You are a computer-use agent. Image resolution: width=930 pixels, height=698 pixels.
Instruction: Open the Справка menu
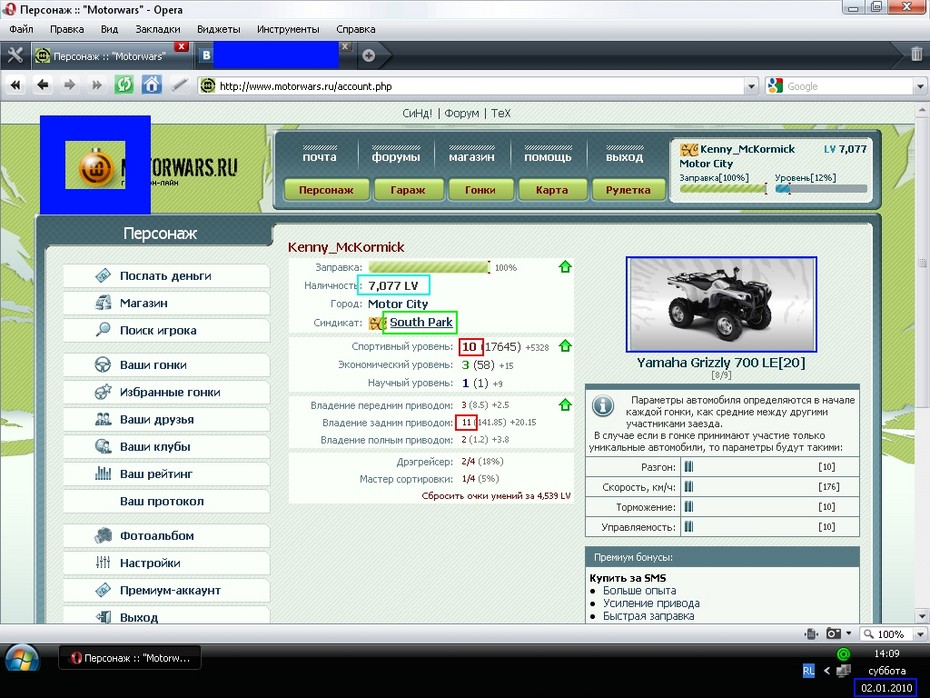(356, 29)
